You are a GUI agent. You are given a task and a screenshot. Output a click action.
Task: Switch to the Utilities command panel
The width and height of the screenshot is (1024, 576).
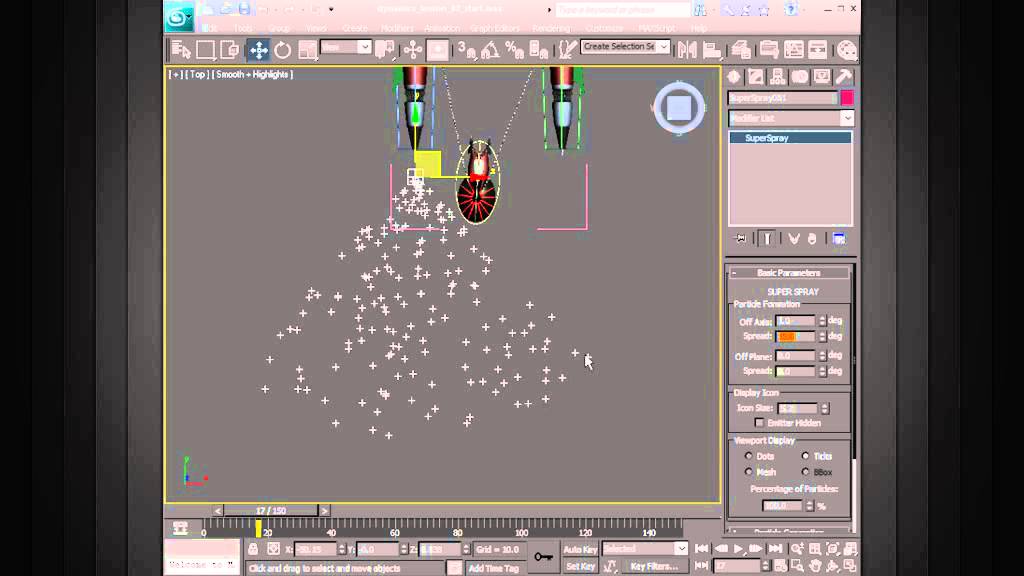[844, 77]
